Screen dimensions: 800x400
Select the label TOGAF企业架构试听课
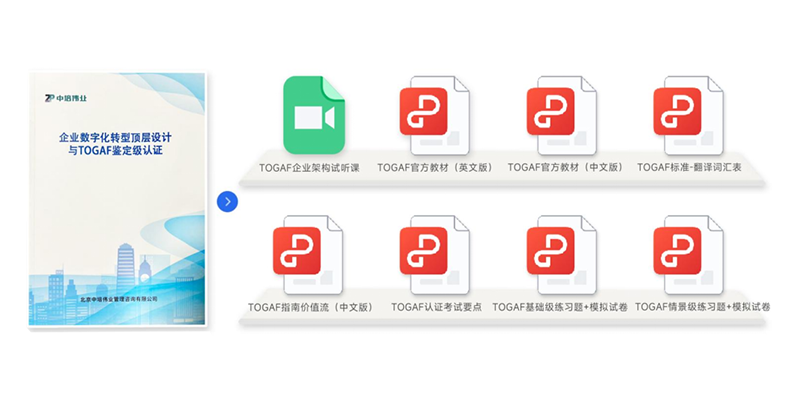tap(309, 167)
